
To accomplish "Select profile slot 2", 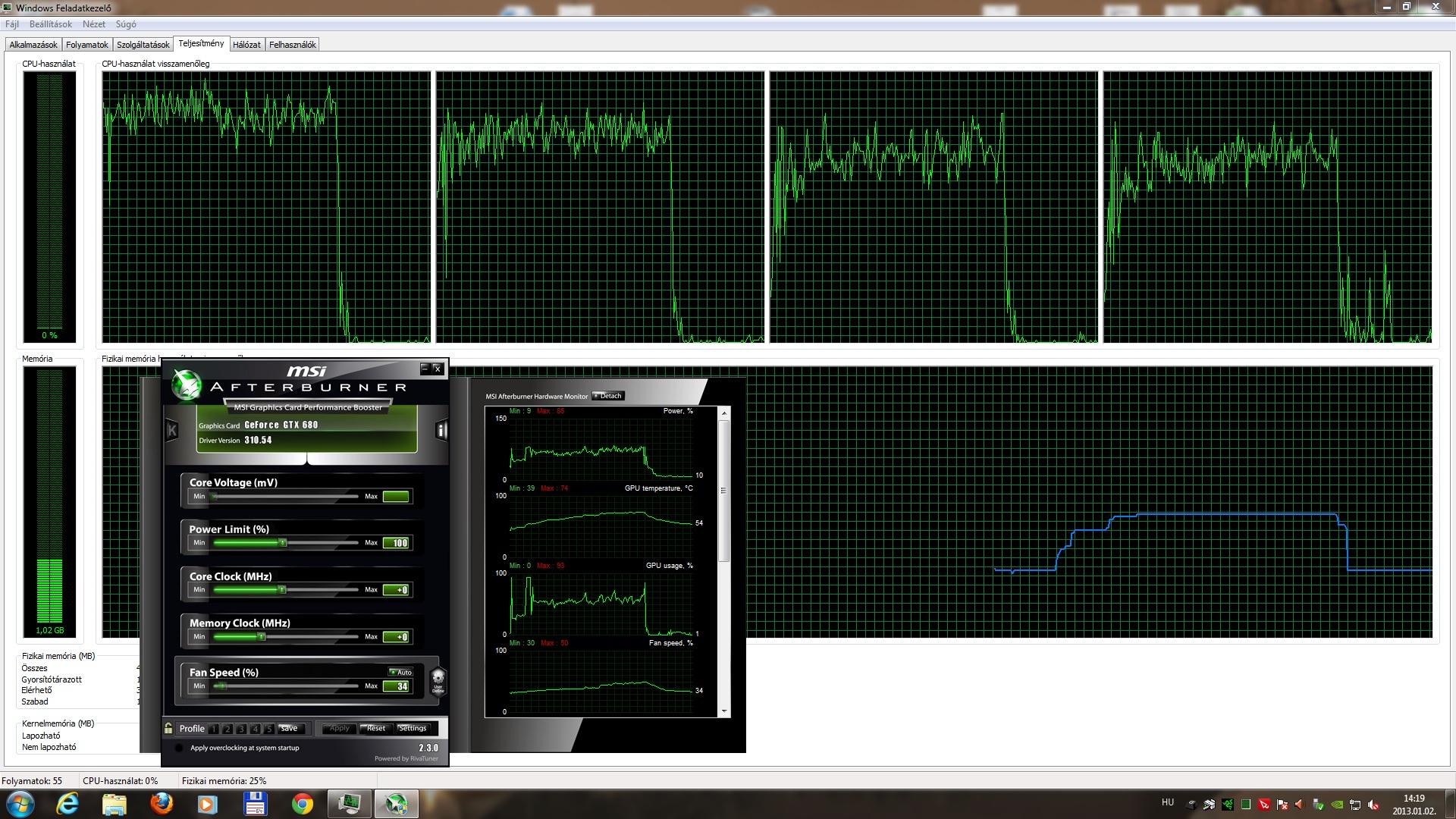I will tap(227, 729).
